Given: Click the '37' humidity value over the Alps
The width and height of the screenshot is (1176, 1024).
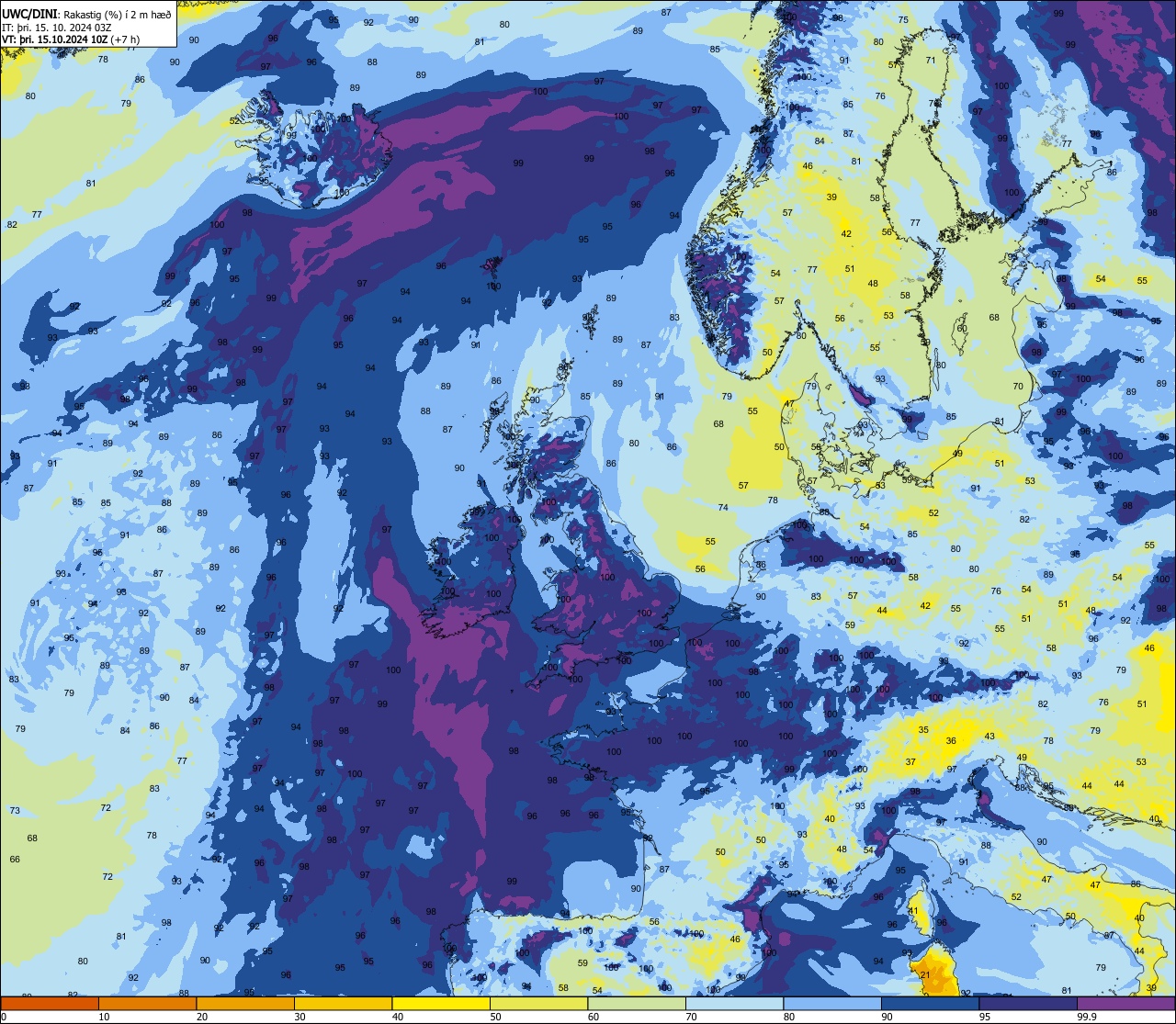Looking at the screenshot, I should [x=910, y=762].
